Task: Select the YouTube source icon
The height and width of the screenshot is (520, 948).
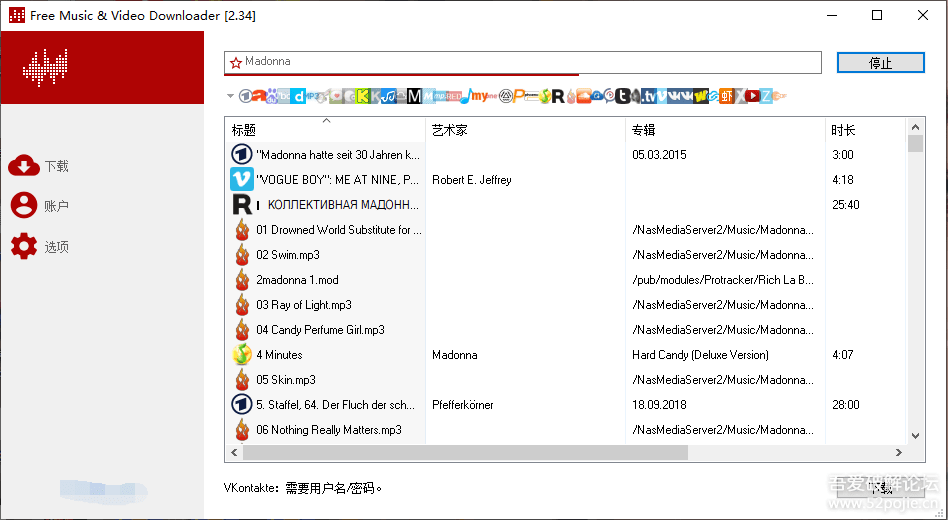Action: tap(752, 96)
